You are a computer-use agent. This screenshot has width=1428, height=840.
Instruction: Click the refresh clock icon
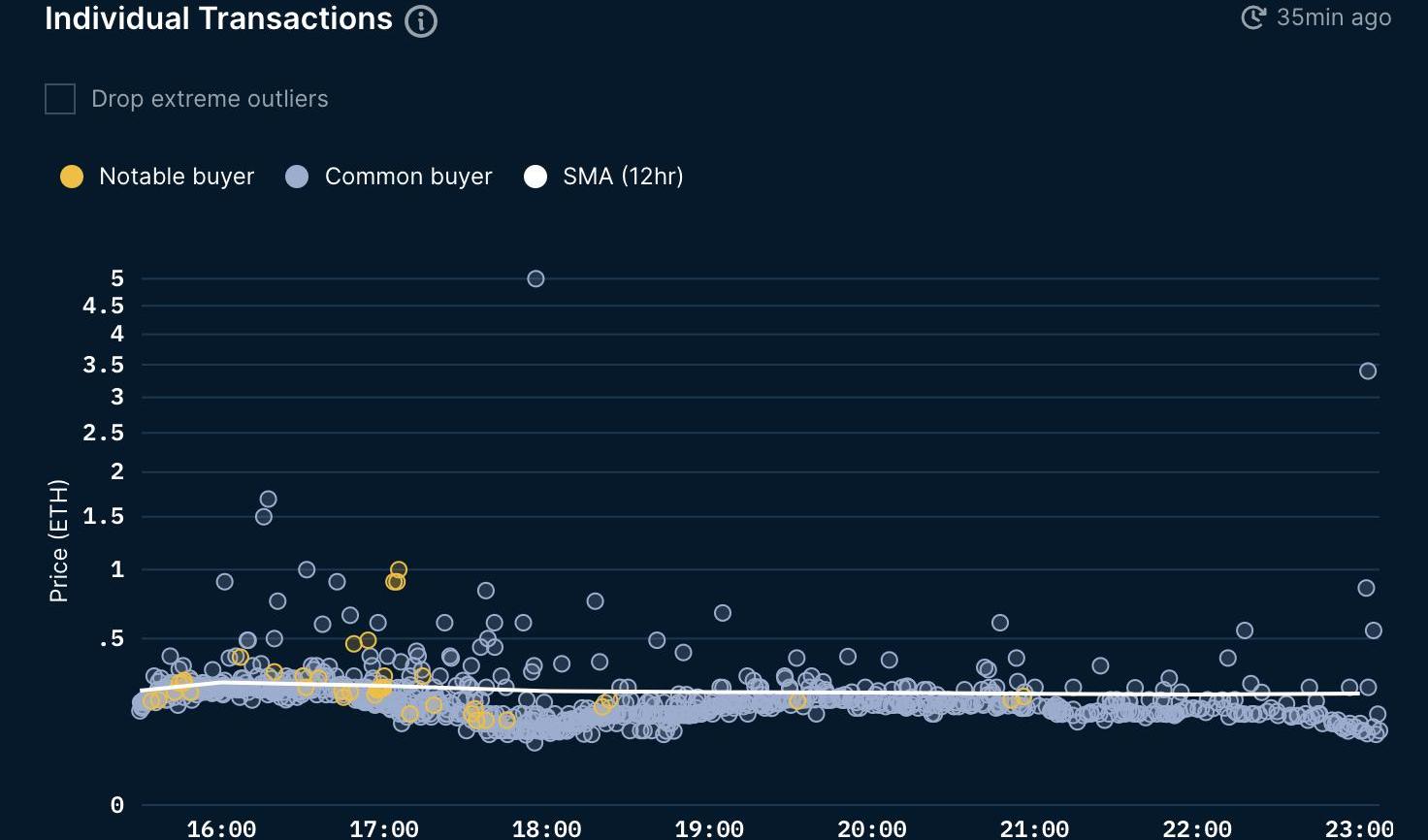pyautogui.click(x=1253, y=17)
